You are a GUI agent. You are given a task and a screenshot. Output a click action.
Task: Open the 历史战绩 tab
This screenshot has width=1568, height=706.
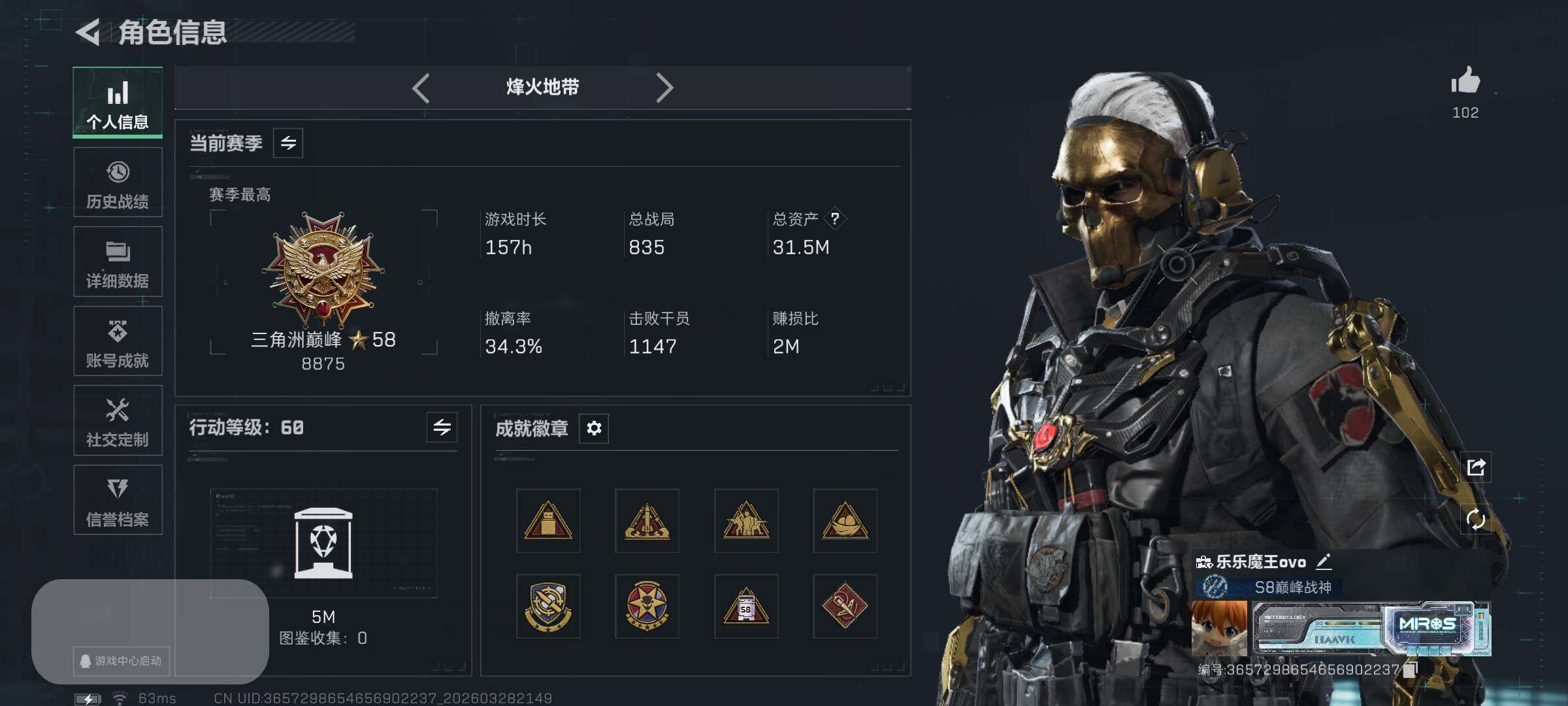(x=118, y=182)
